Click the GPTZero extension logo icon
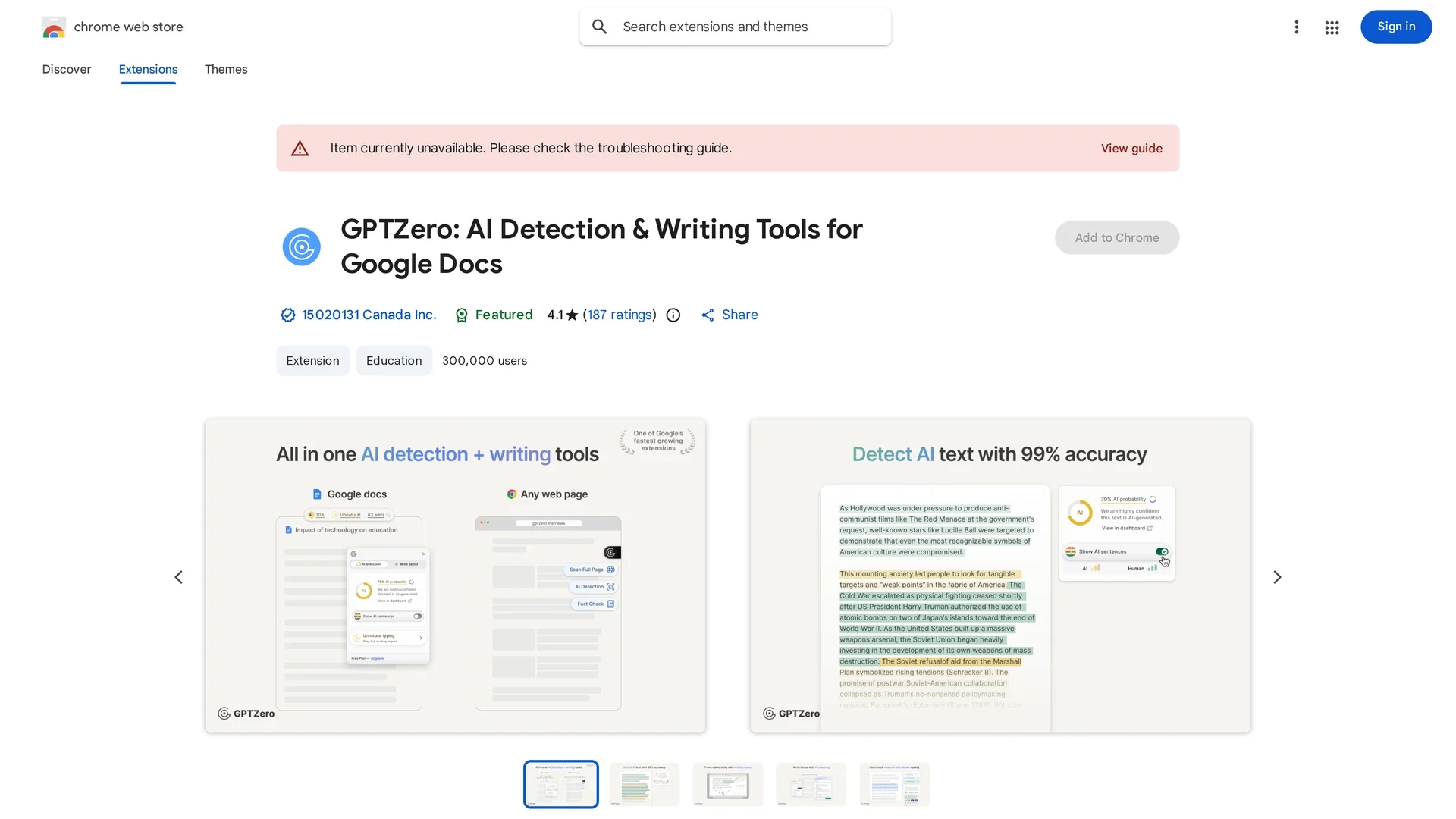The image size is (1456, 819). [x=302, y=247]
